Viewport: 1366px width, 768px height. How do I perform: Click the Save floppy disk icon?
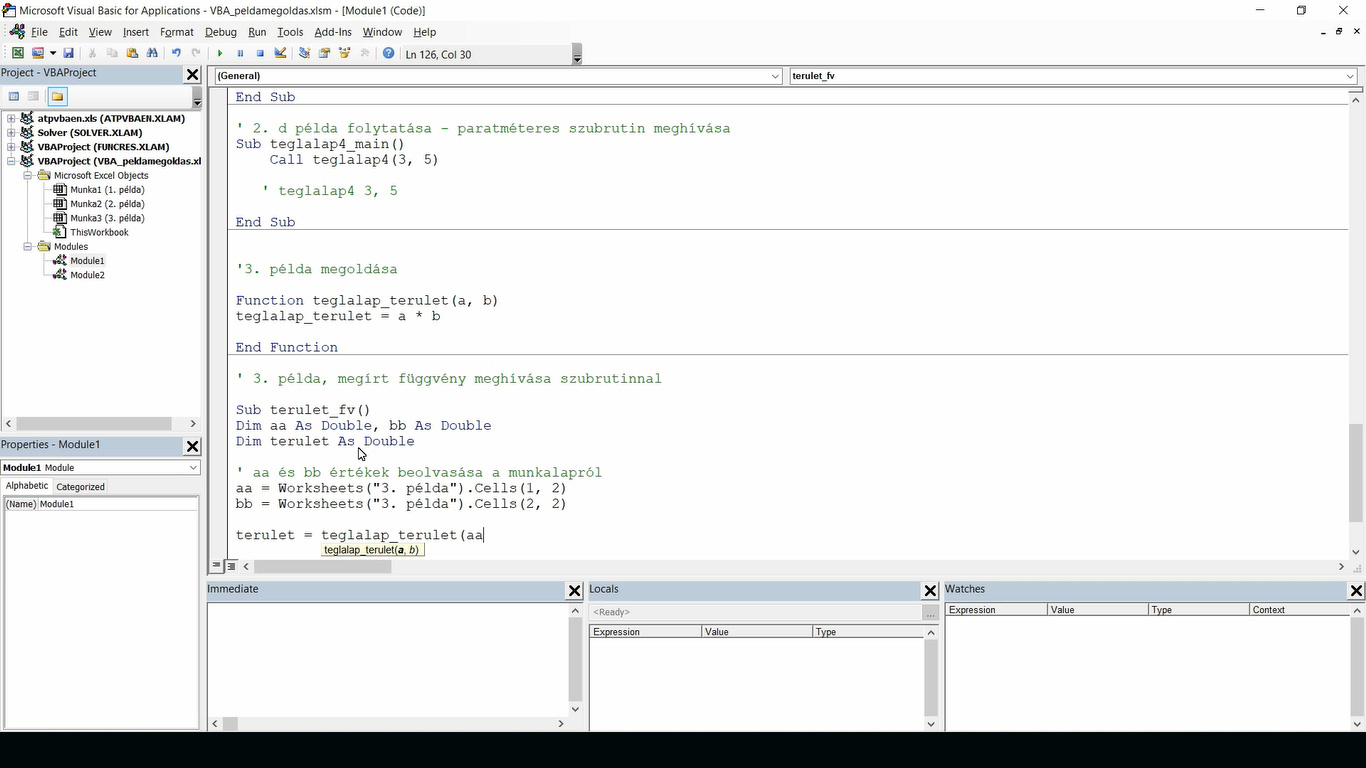[68, 54]
